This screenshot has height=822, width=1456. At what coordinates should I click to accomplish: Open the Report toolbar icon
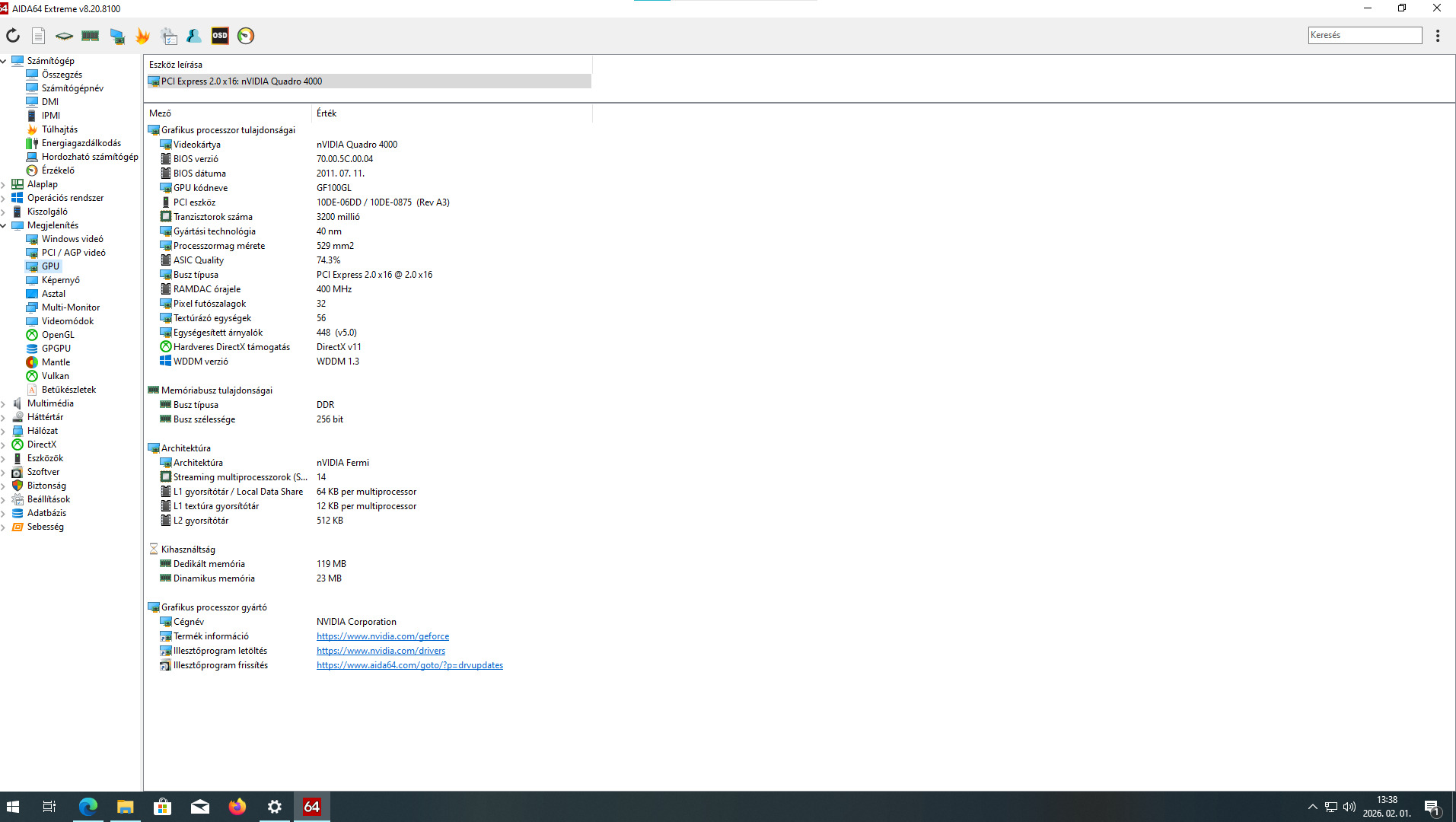[x=39, y=36]
